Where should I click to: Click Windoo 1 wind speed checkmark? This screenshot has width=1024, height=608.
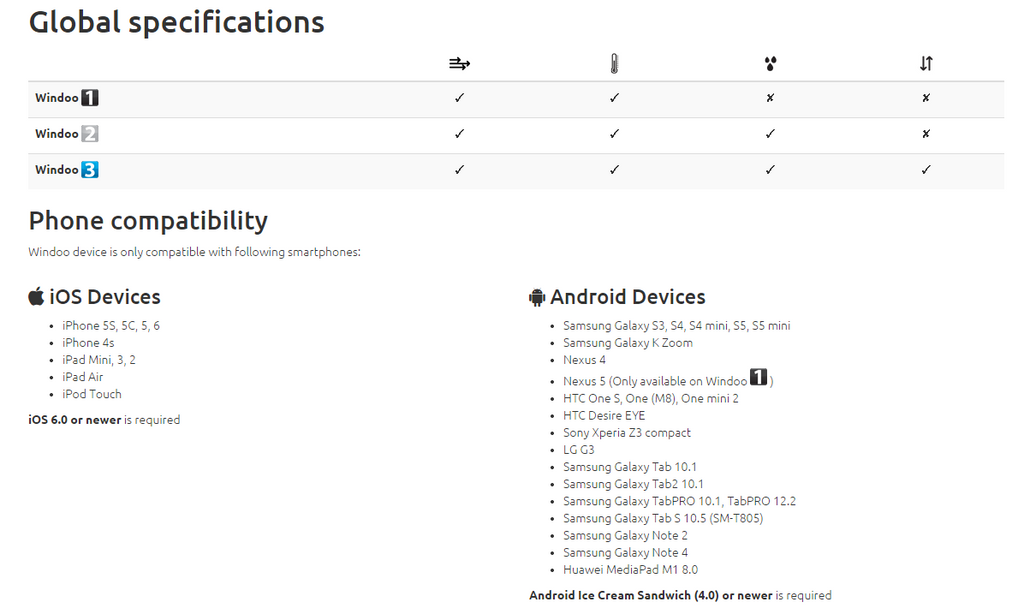pyautogui.click(x=459, y=98)
